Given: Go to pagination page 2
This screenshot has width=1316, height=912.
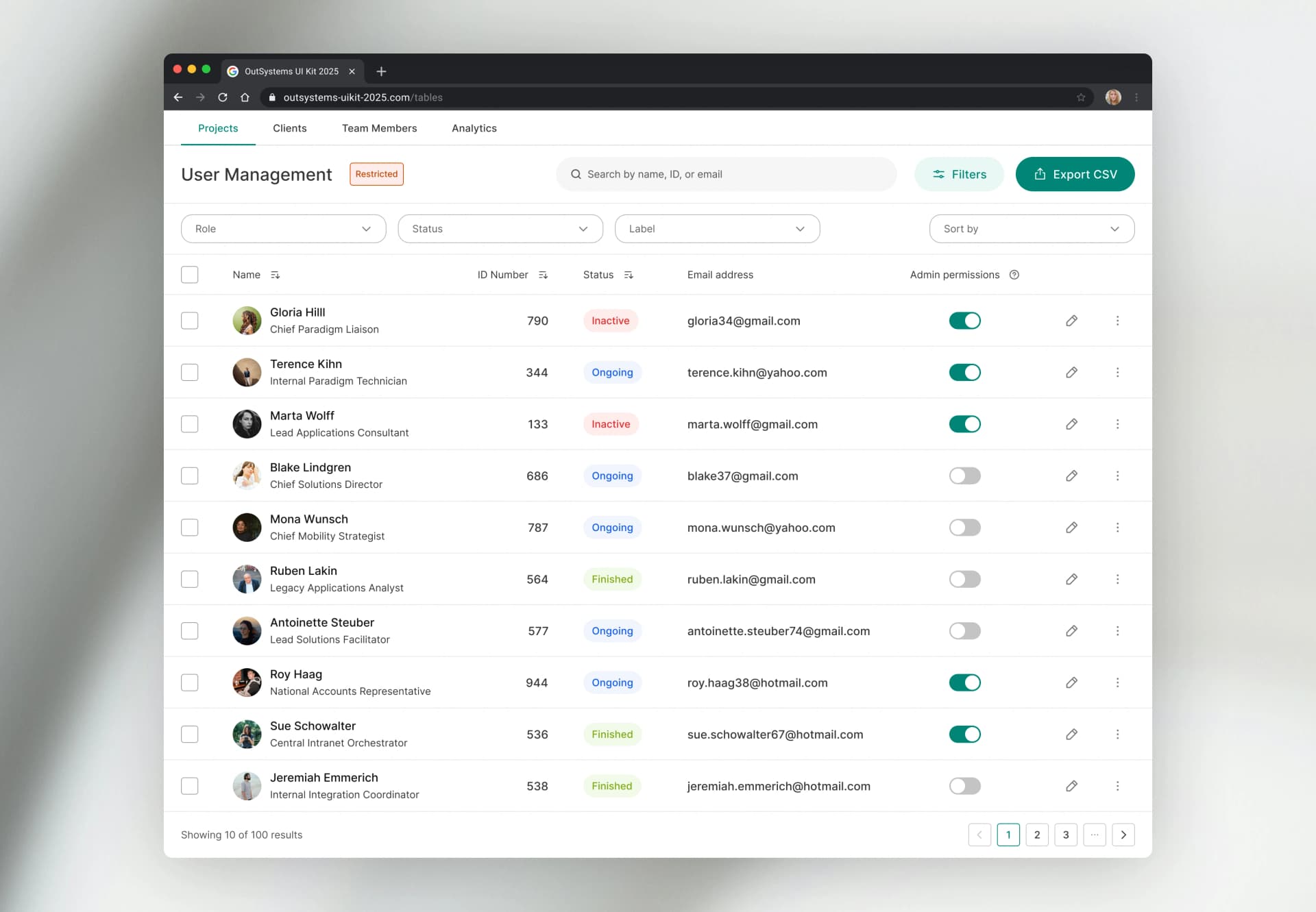Looking at the screenshot, I should click(x=1037, y=835).
